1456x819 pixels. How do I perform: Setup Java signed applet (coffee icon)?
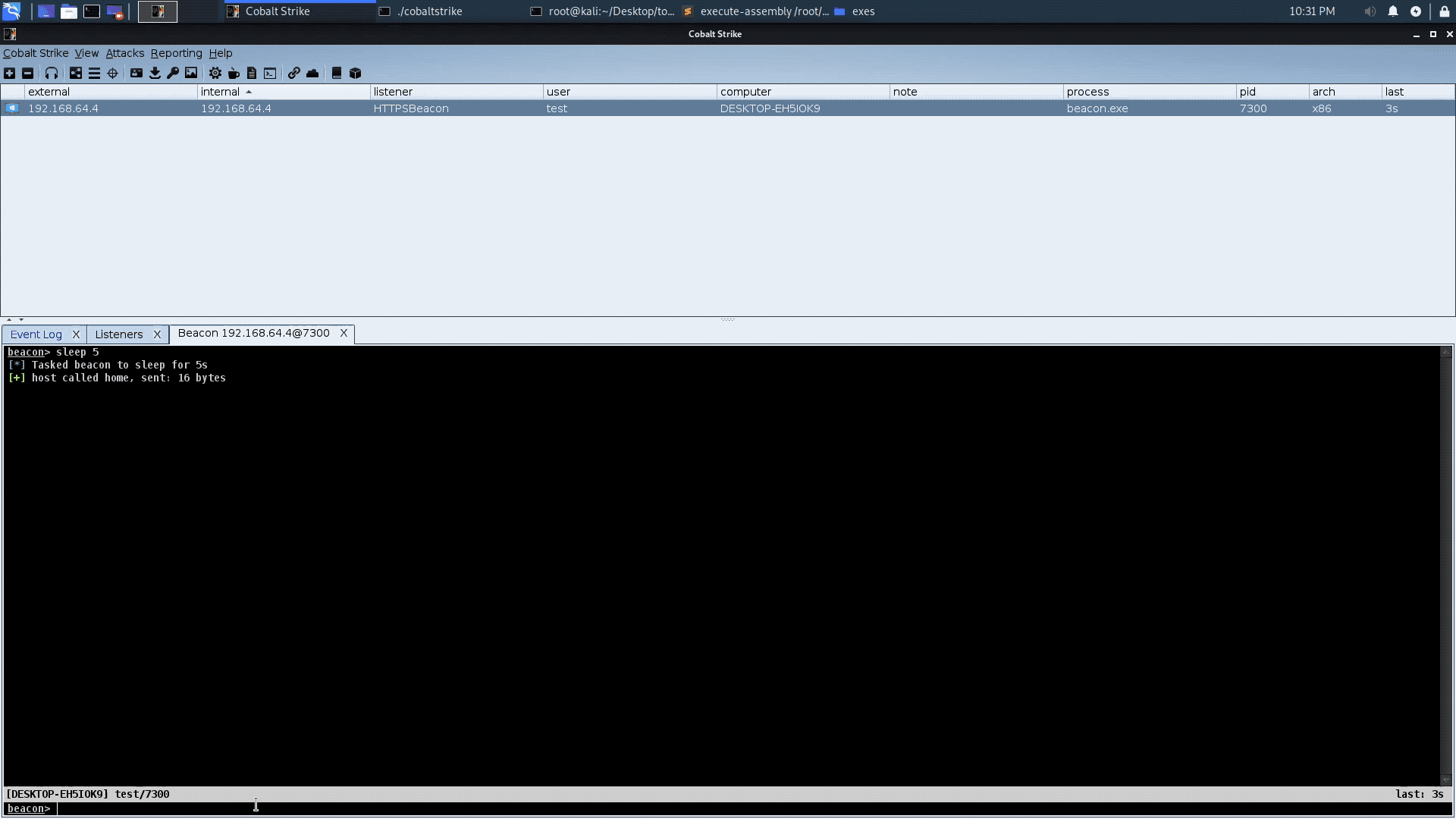click(234, 74)
